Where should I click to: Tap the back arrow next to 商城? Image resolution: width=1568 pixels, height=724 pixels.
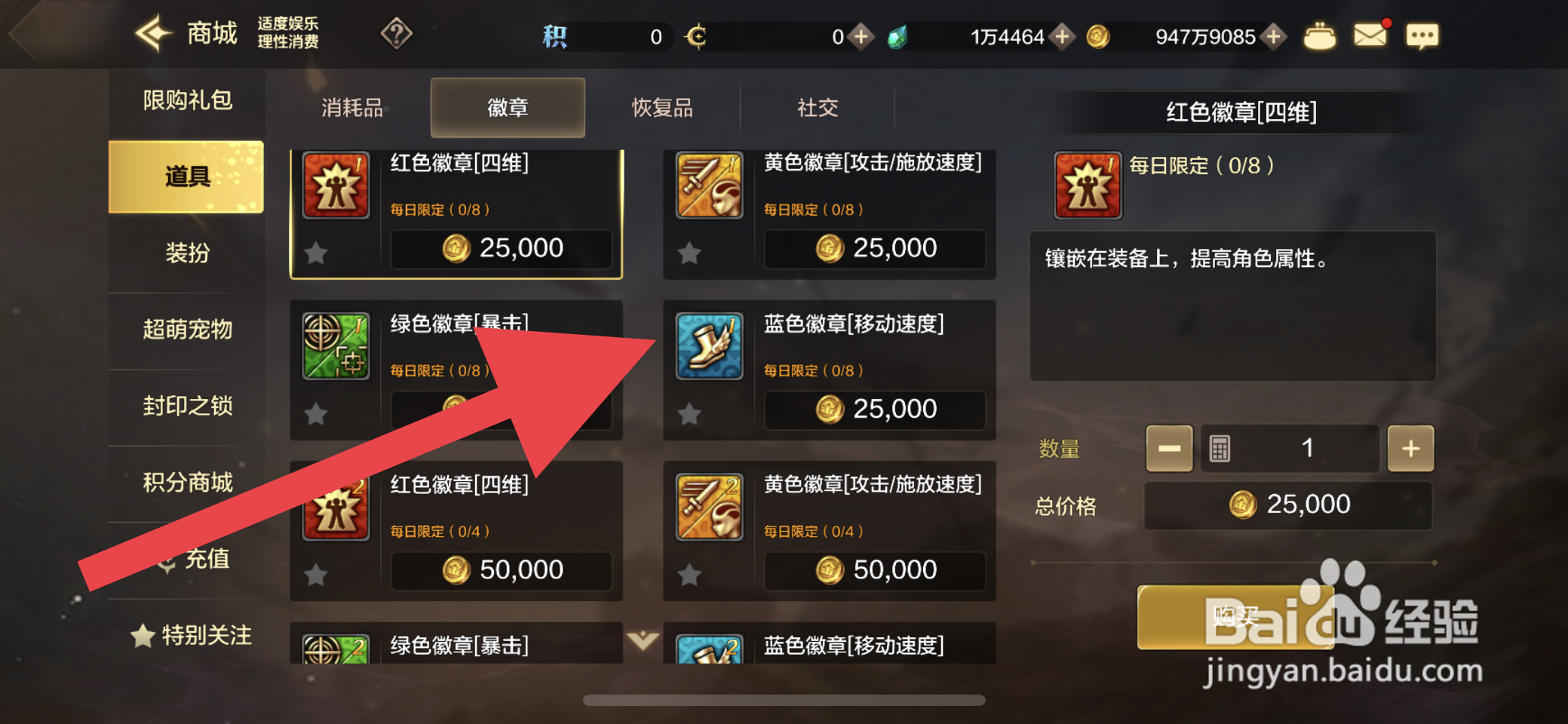tap(154, 33)
